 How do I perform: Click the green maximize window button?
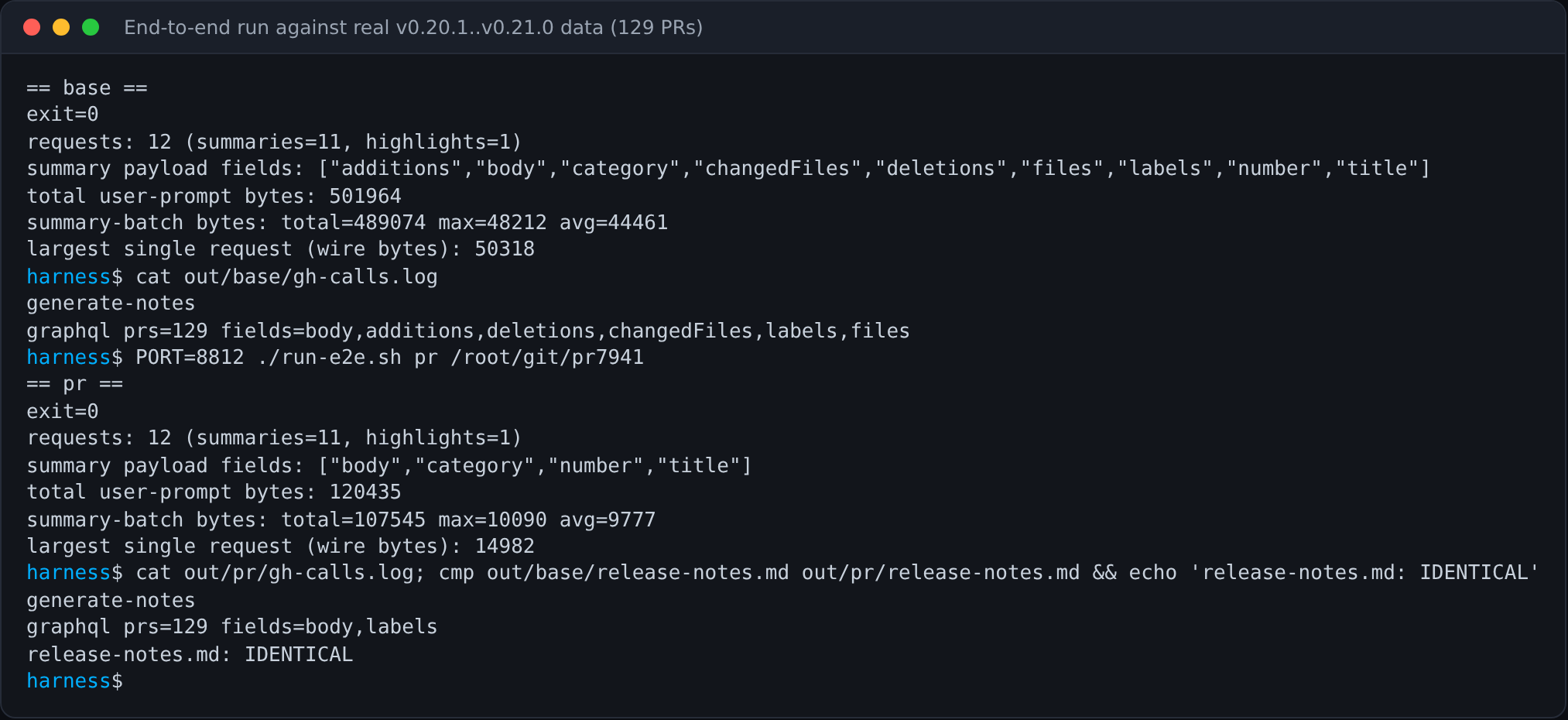coord(91,28)
